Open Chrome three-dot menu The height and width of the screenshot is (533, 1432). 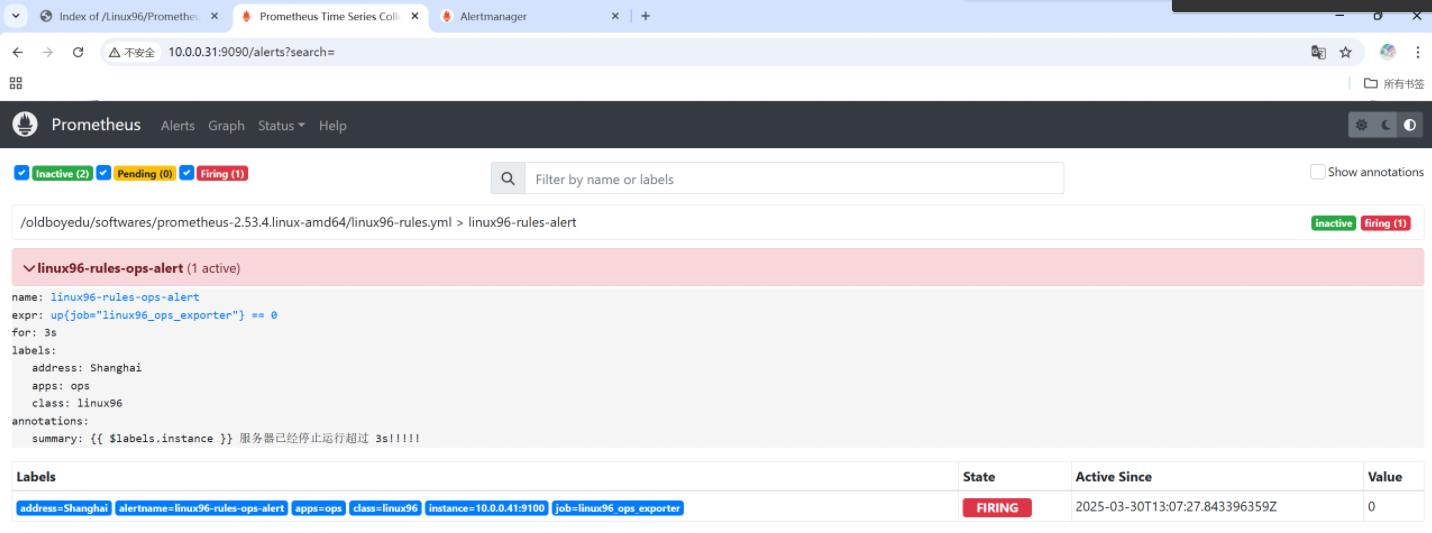[1418, 52]
